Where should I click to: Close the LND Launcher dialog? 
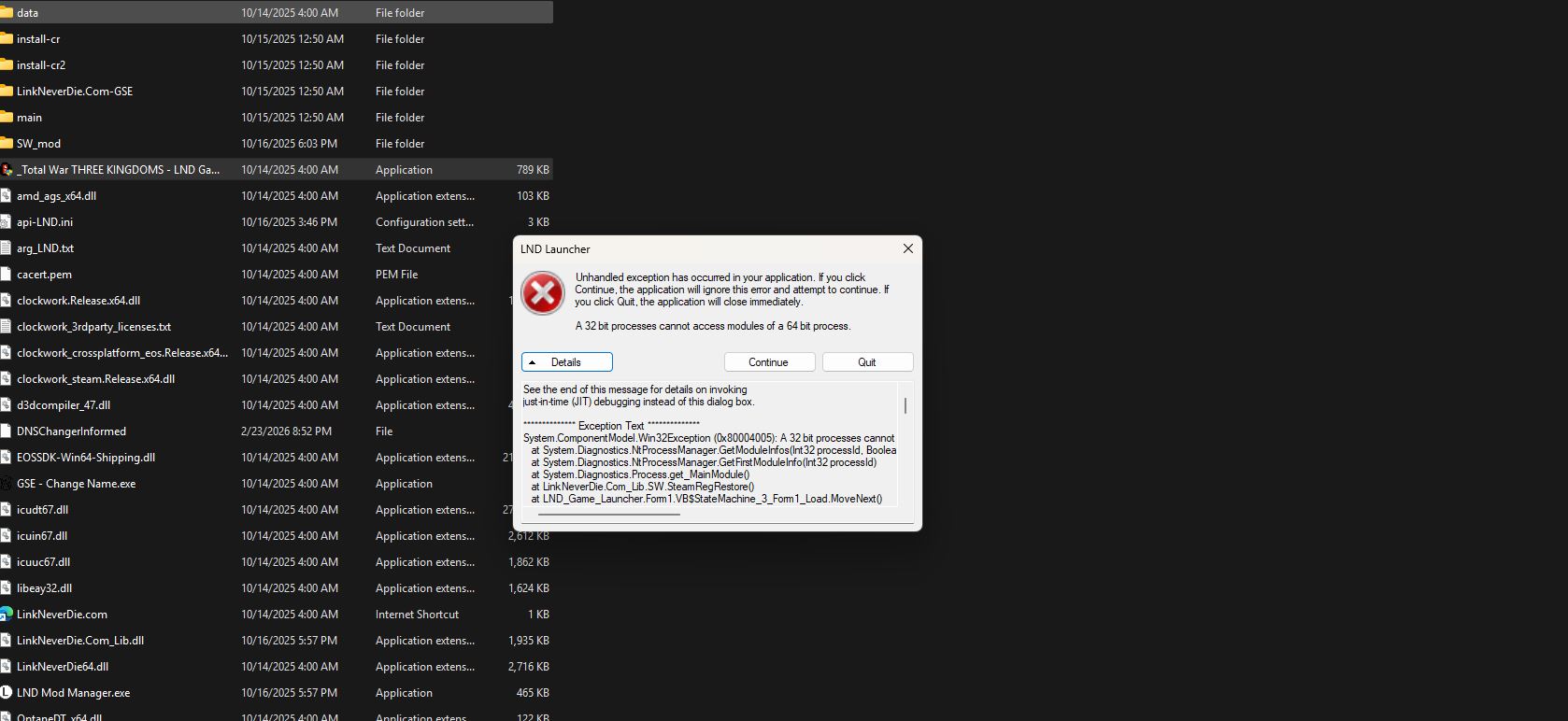[907, 249]
